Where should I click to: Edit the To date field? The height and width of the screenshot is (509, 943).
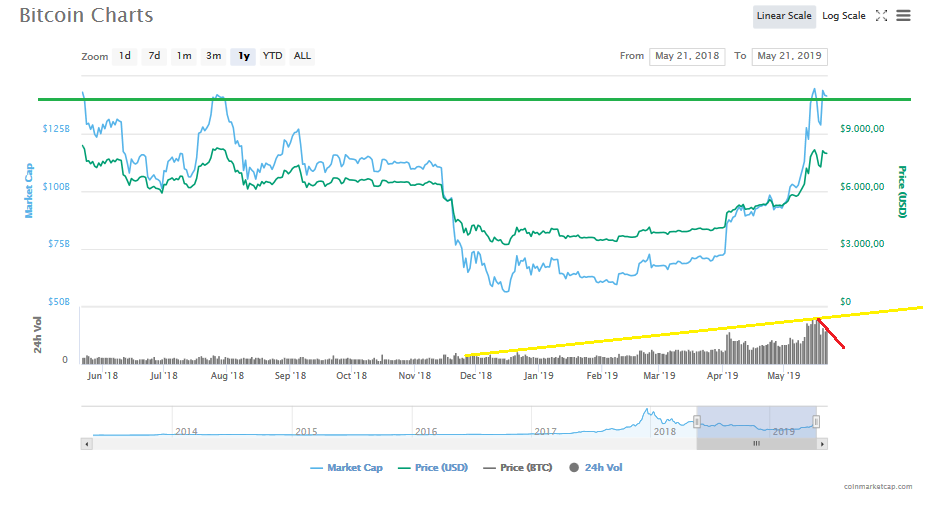tap(790, 56)
